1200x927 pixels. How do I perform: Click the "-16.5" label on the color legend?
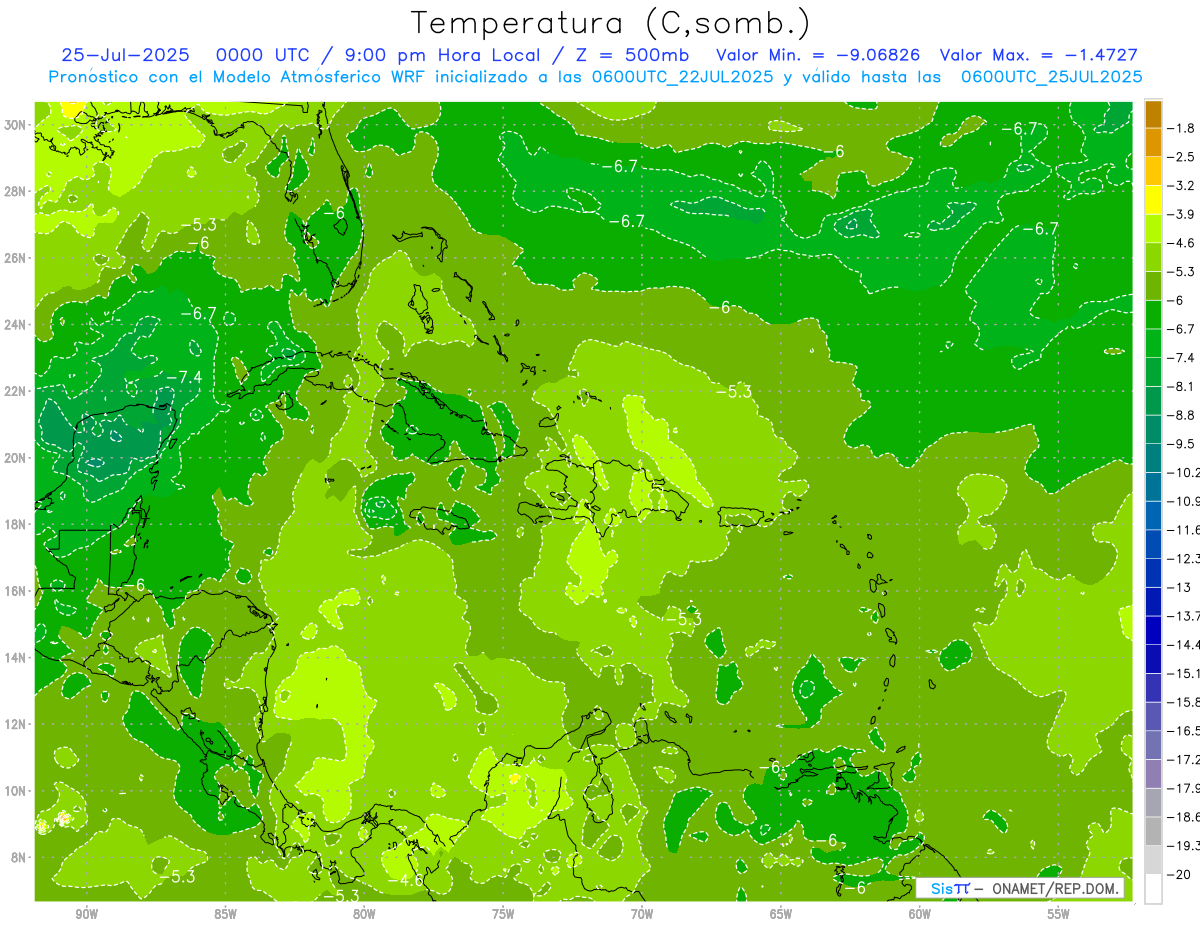click(x=1183, y=730)
